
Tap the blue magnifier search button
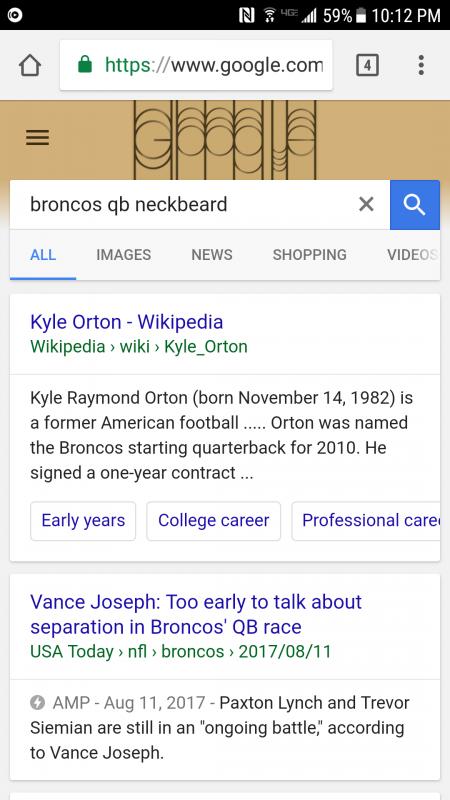click(415, 205)
